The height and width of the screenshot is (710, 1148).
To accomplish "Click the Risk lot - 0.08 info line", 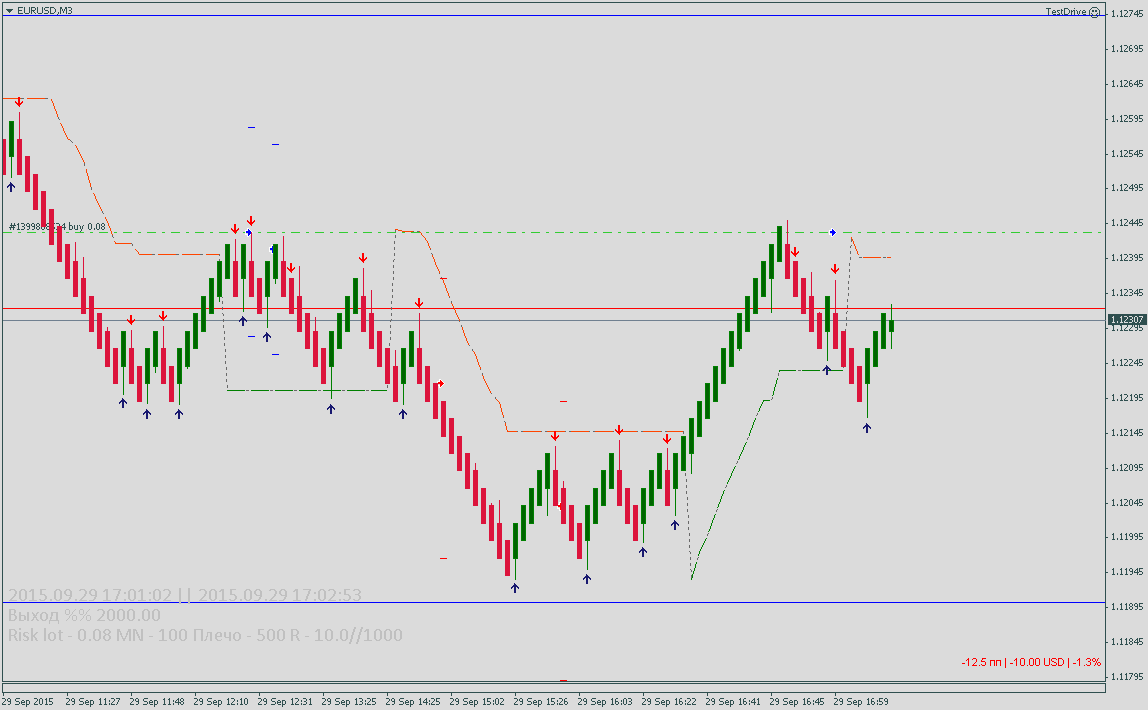I will pyautogui.click(x=205, y=635).
